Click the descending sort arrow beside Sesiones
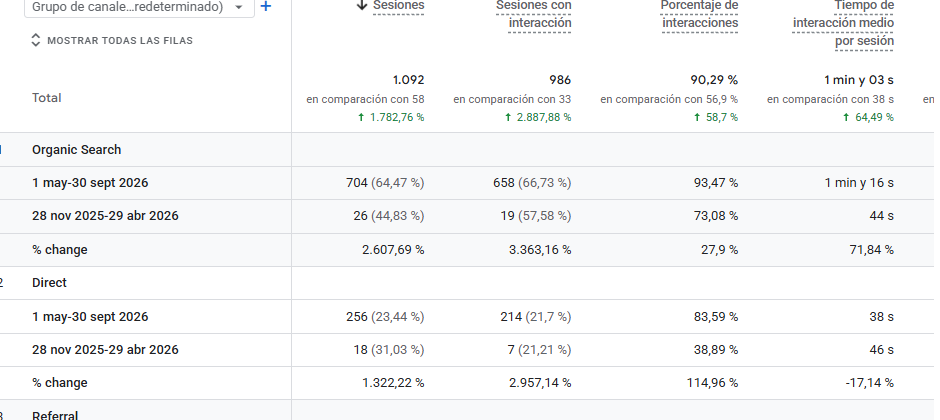Image resolution: width=940 pixels, height=420 pixels. point(361,5)
